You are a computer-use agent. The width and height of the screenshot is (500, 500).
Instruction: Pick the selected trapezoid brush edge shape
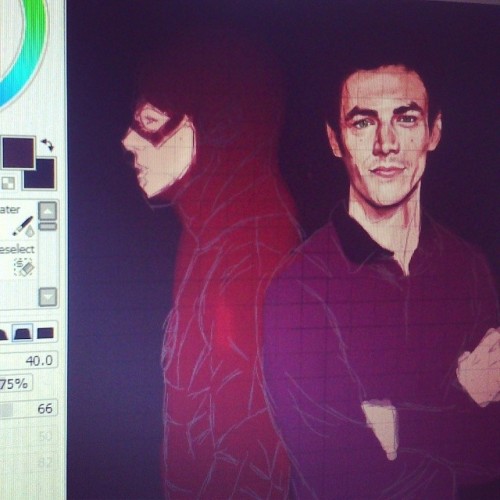(x=23, y=333)
